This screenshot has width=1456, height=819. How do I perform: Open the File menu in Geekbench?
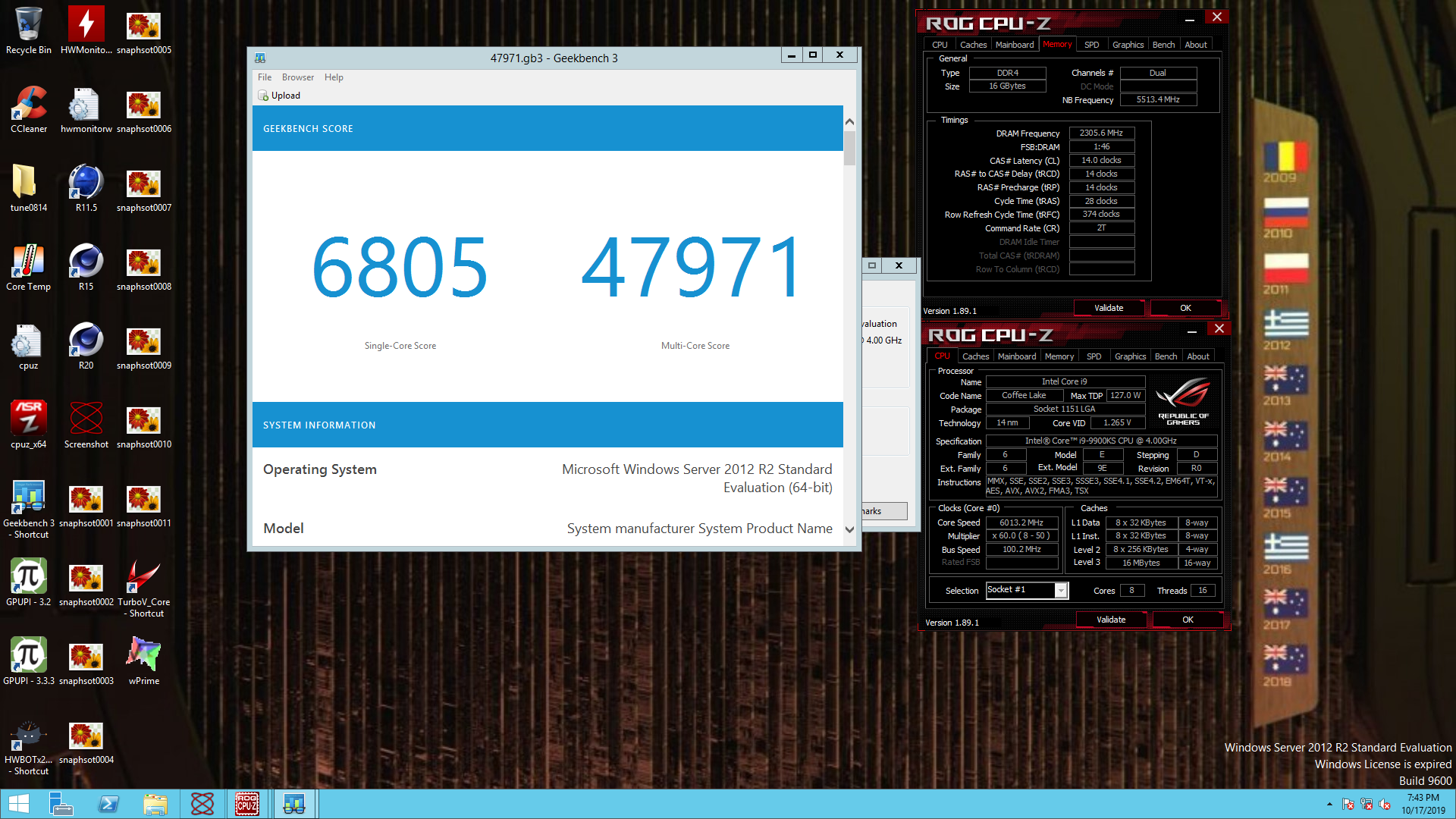(x=264, y=77)
